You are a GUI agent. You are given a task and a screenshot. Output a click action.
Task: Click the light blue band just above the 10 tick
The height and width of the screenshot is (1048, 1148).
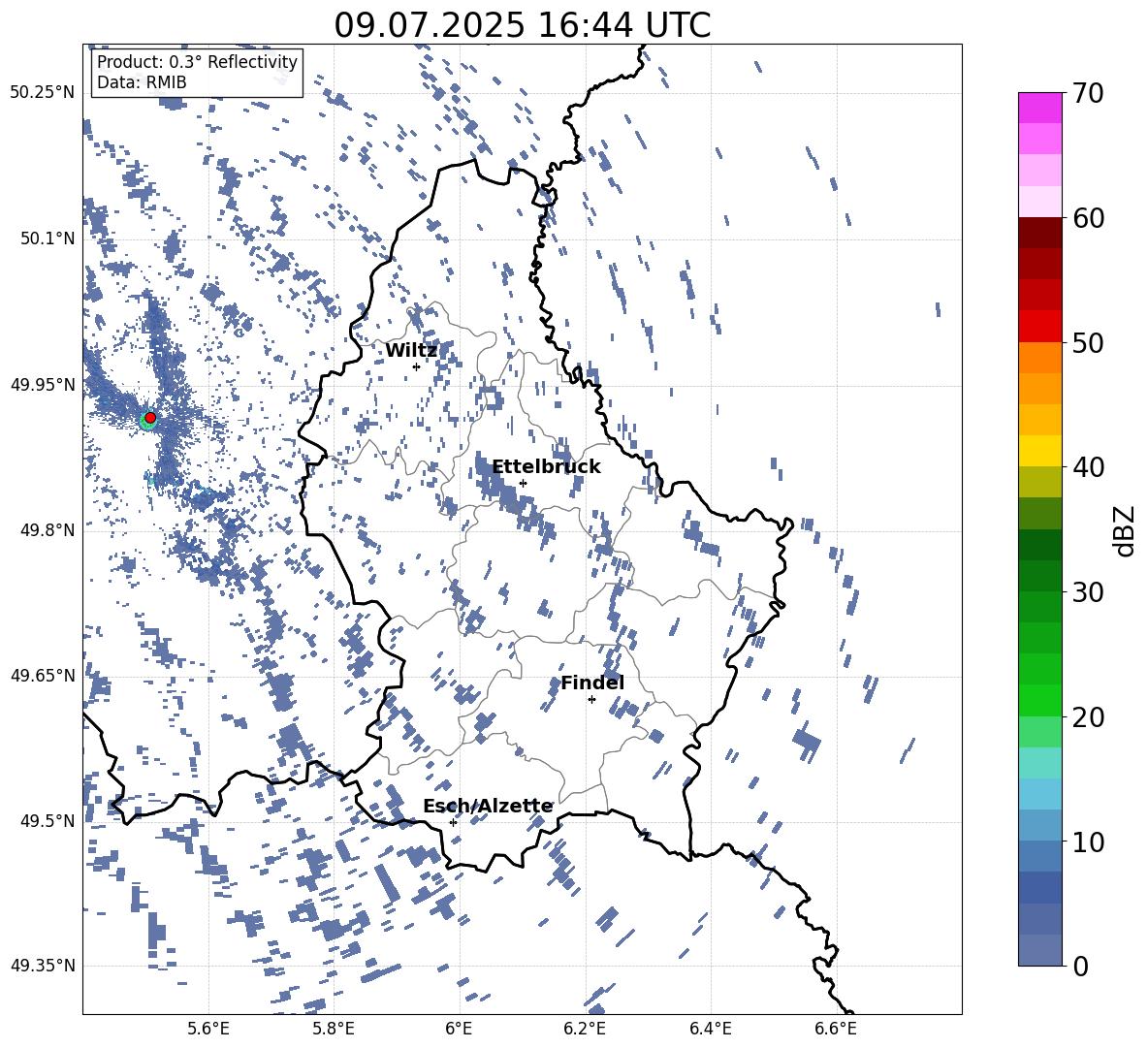[1039, 826]
